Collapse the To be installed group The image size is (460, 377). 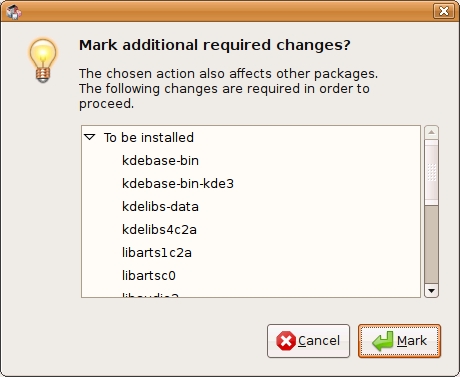point(90,137)
